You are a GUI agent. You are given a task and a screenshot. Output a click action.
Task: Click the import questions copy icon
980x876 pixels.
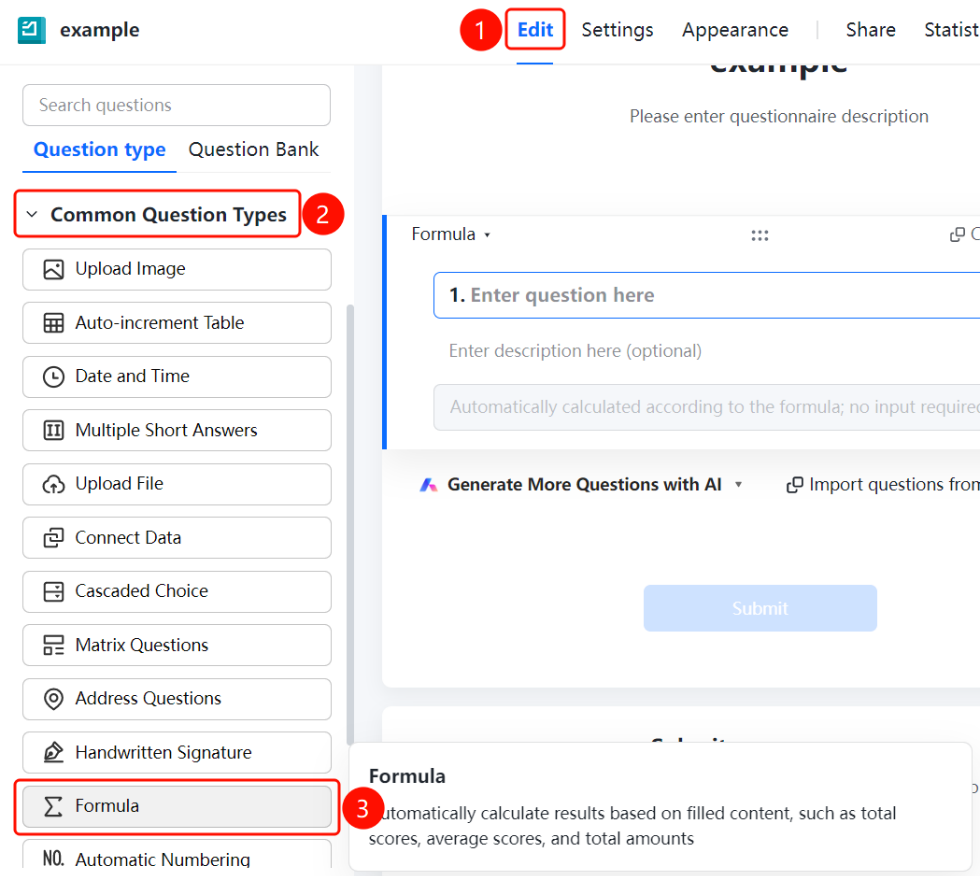794,485
